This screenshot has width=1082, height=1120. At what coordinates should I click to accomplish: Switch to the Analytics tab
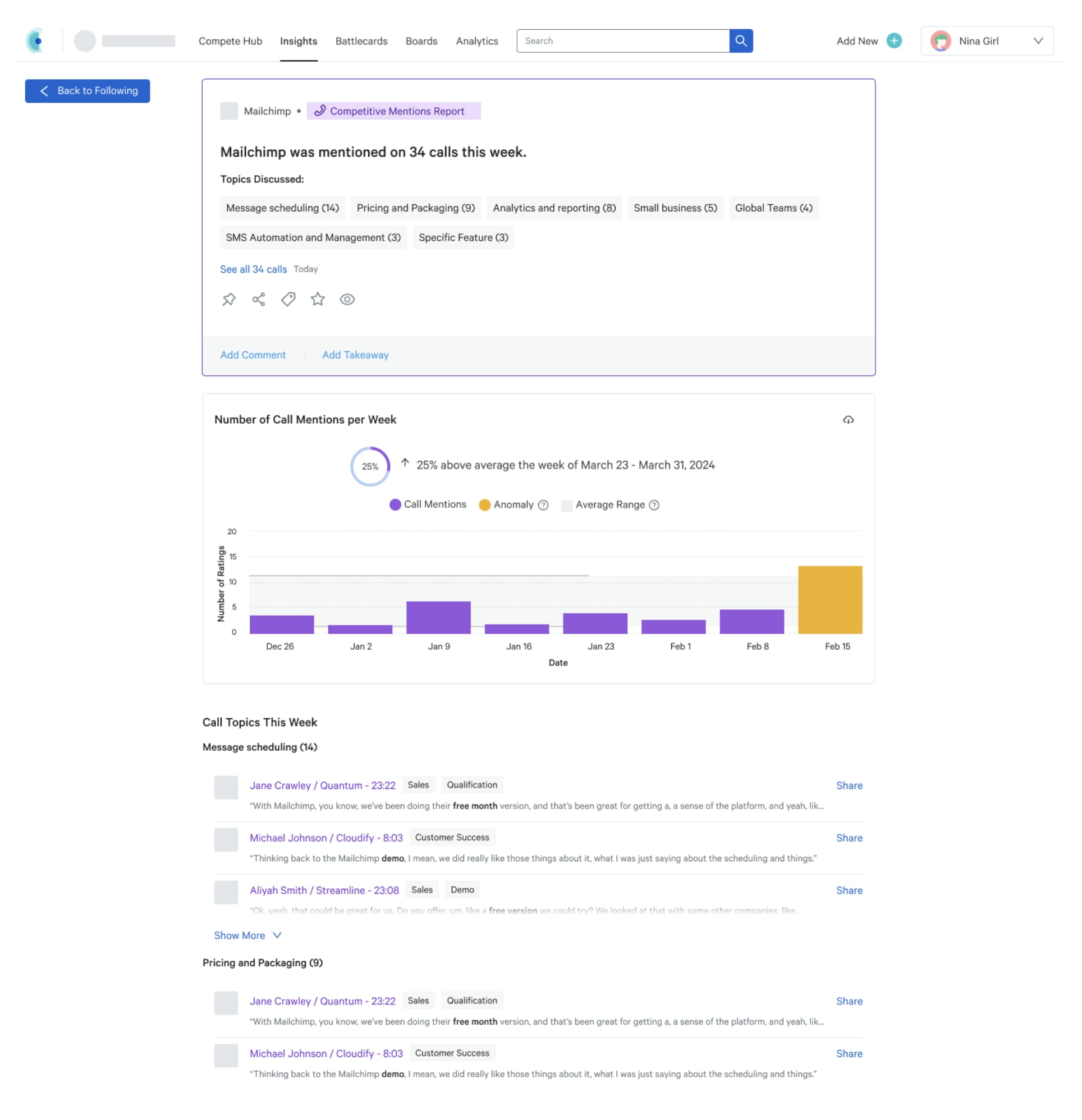[x=476, y=41]
